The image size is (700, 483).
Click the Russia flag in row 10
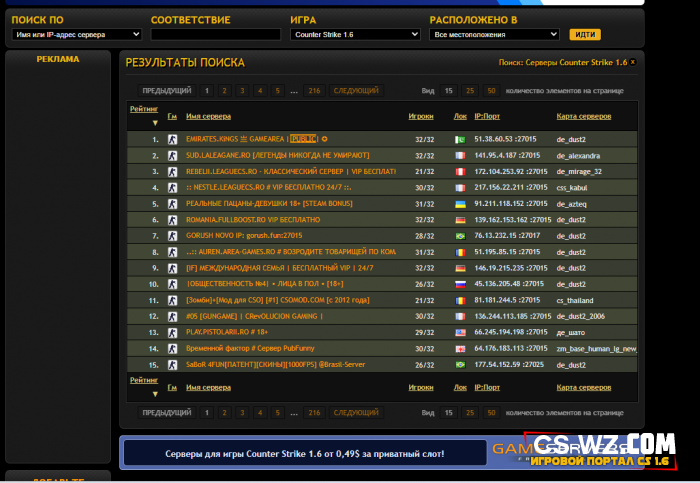(x=459, y=283)
